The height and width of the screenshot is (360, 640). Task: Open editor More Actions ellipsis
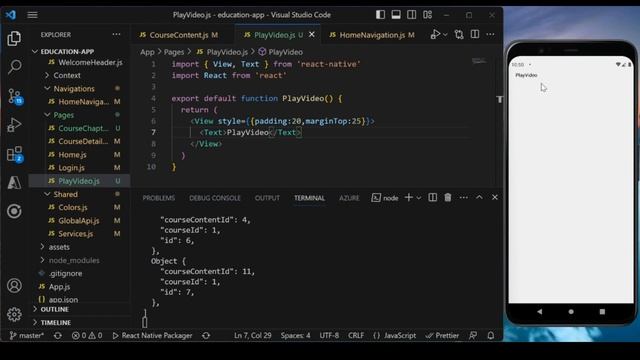click(490, 34)
